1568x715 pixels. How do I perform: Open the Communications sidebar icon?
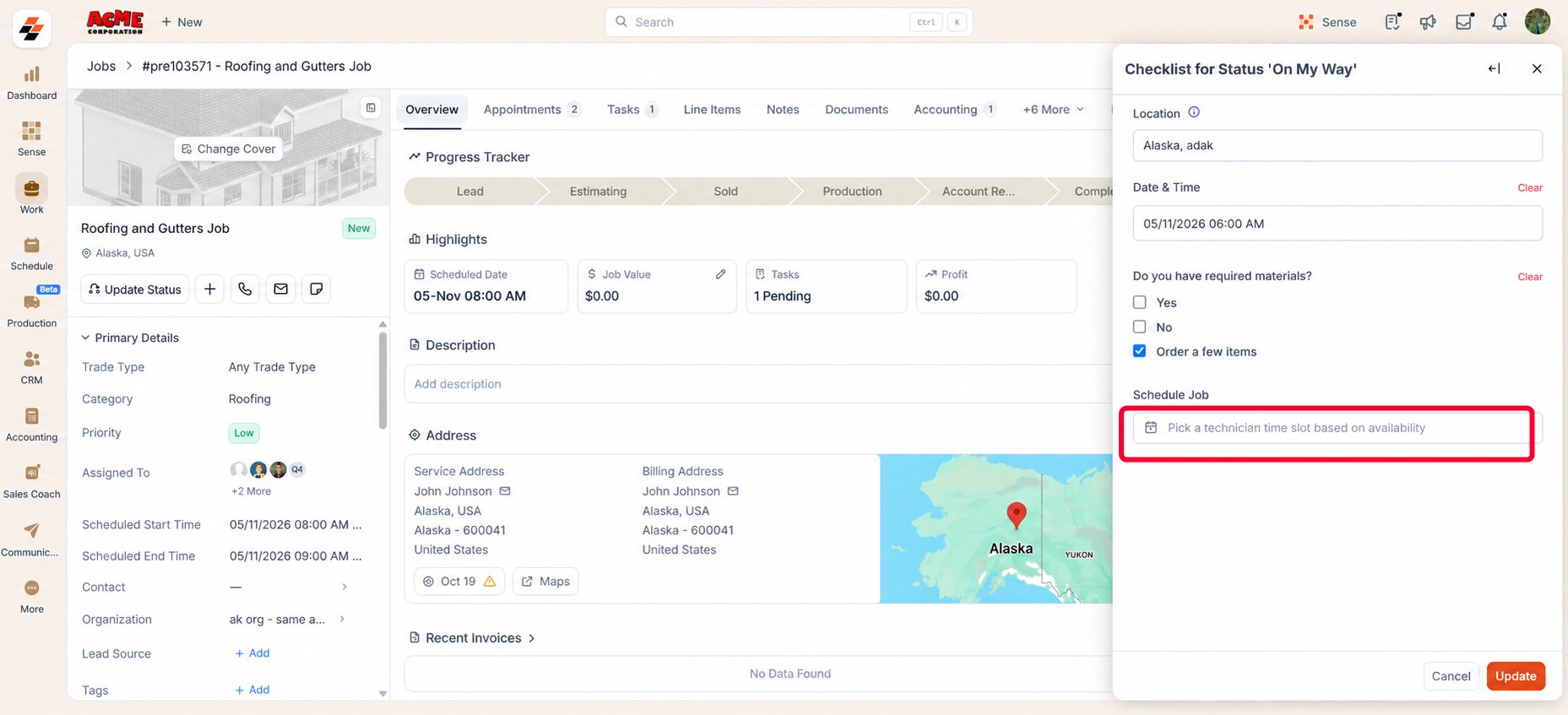(x=31, y=539)
